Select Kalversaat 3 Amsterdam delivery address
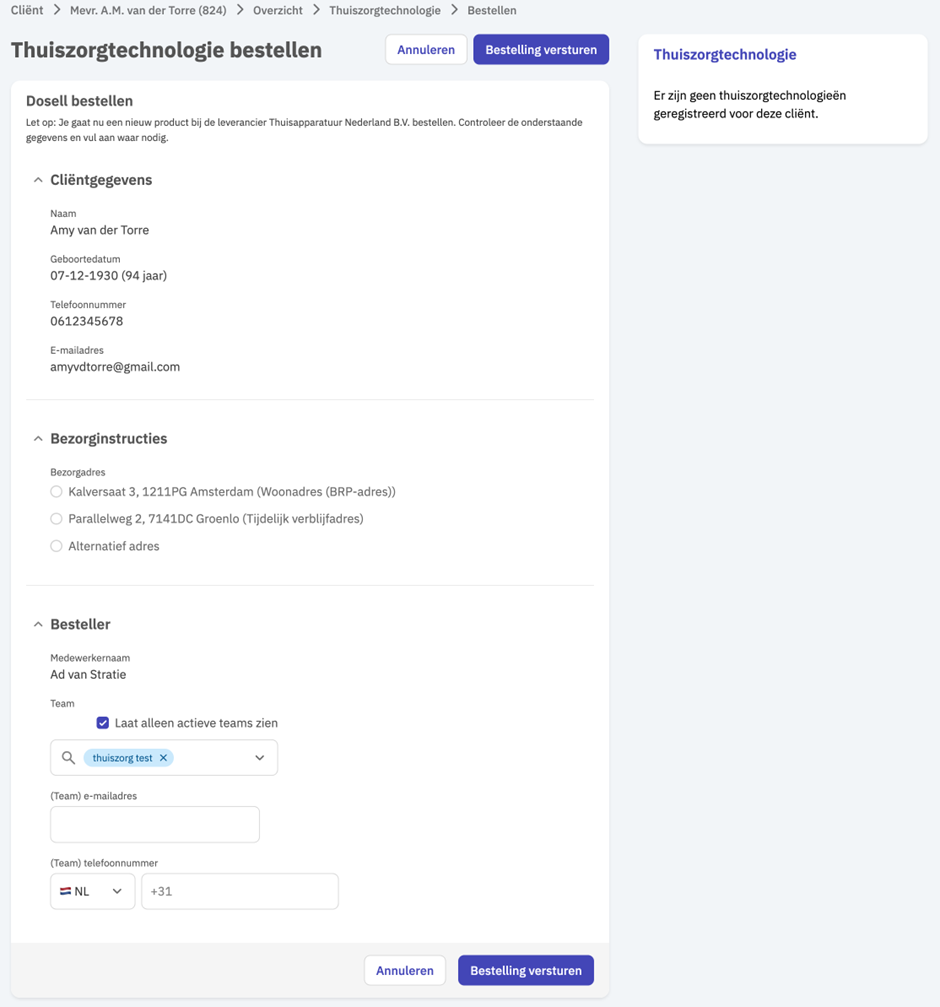This screenshot has height=1007, width=940. point(57,492)
